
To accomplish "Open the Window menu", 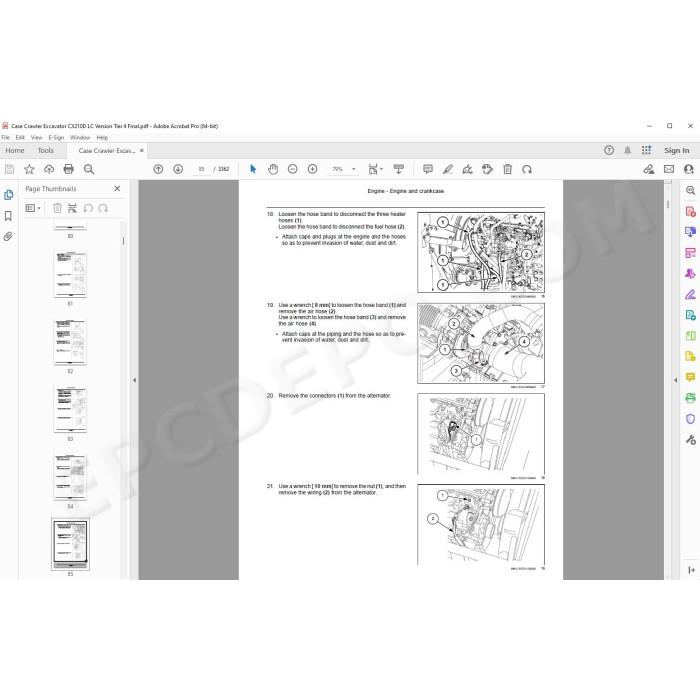I will (80, 138).
